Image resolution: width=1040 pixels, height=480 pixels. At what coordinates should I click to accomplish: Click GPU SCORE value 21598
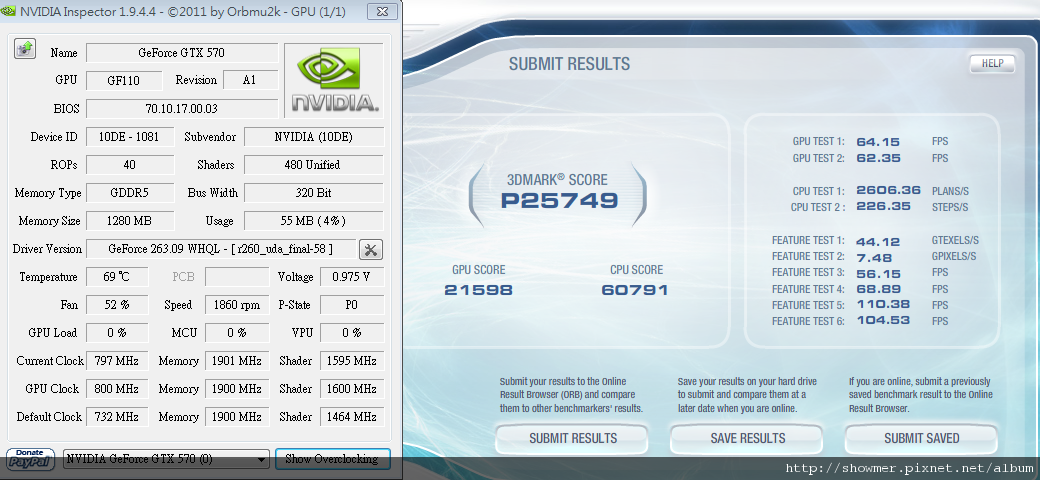coord(478,290)
